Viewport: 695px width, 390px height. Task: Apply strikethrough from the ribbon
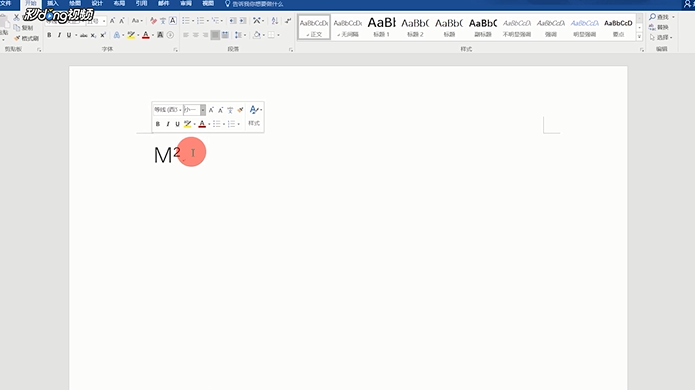83,35
